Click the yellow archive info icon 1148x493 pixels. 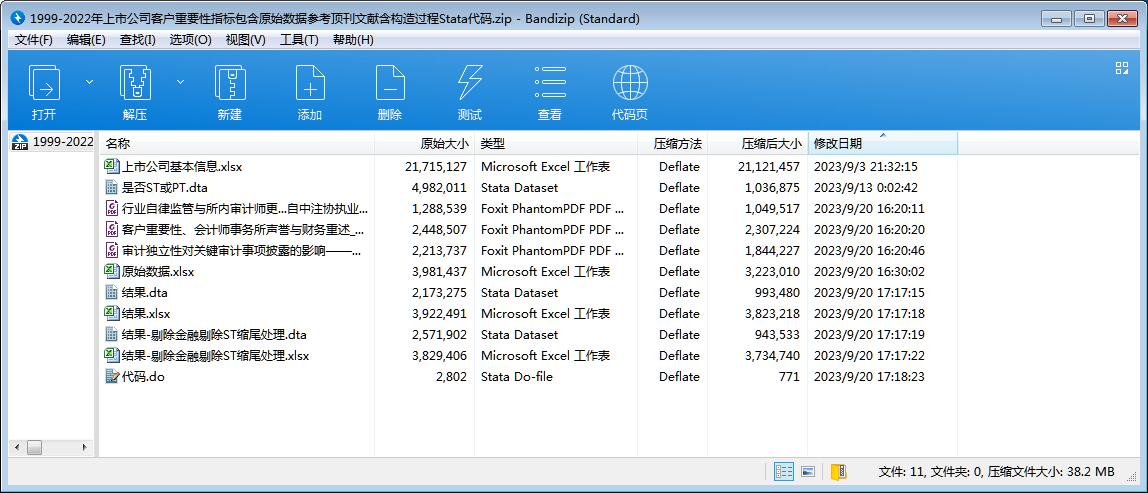pyautogui.click(x=839, y=472)
